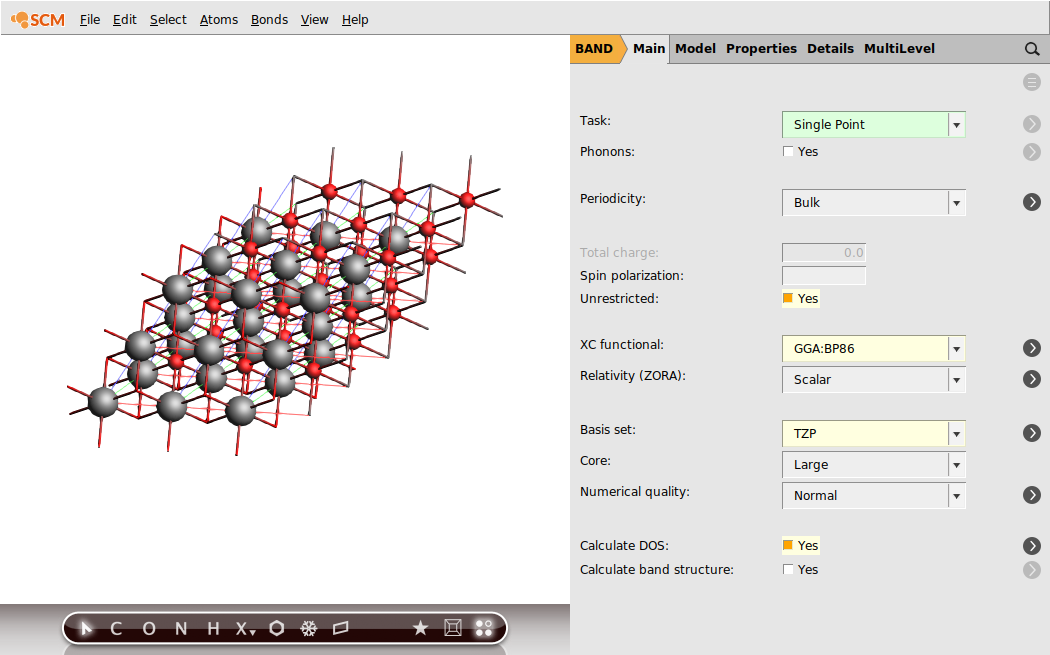1050x655 pixels.
Task: Choose the Oxygen atom tool
Action: point(149,628)
